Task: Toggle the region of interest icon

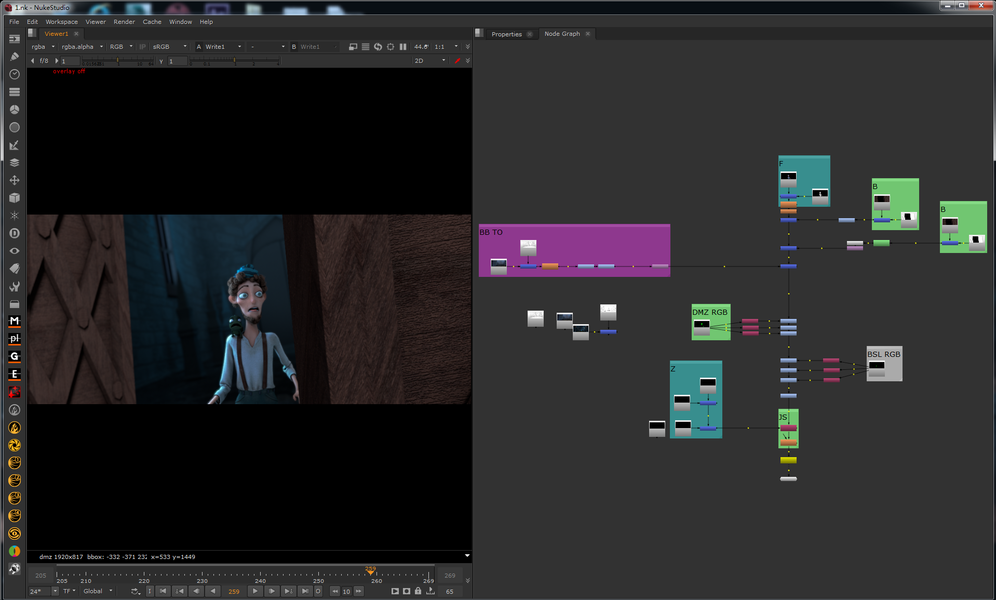Action: point(391,47)
